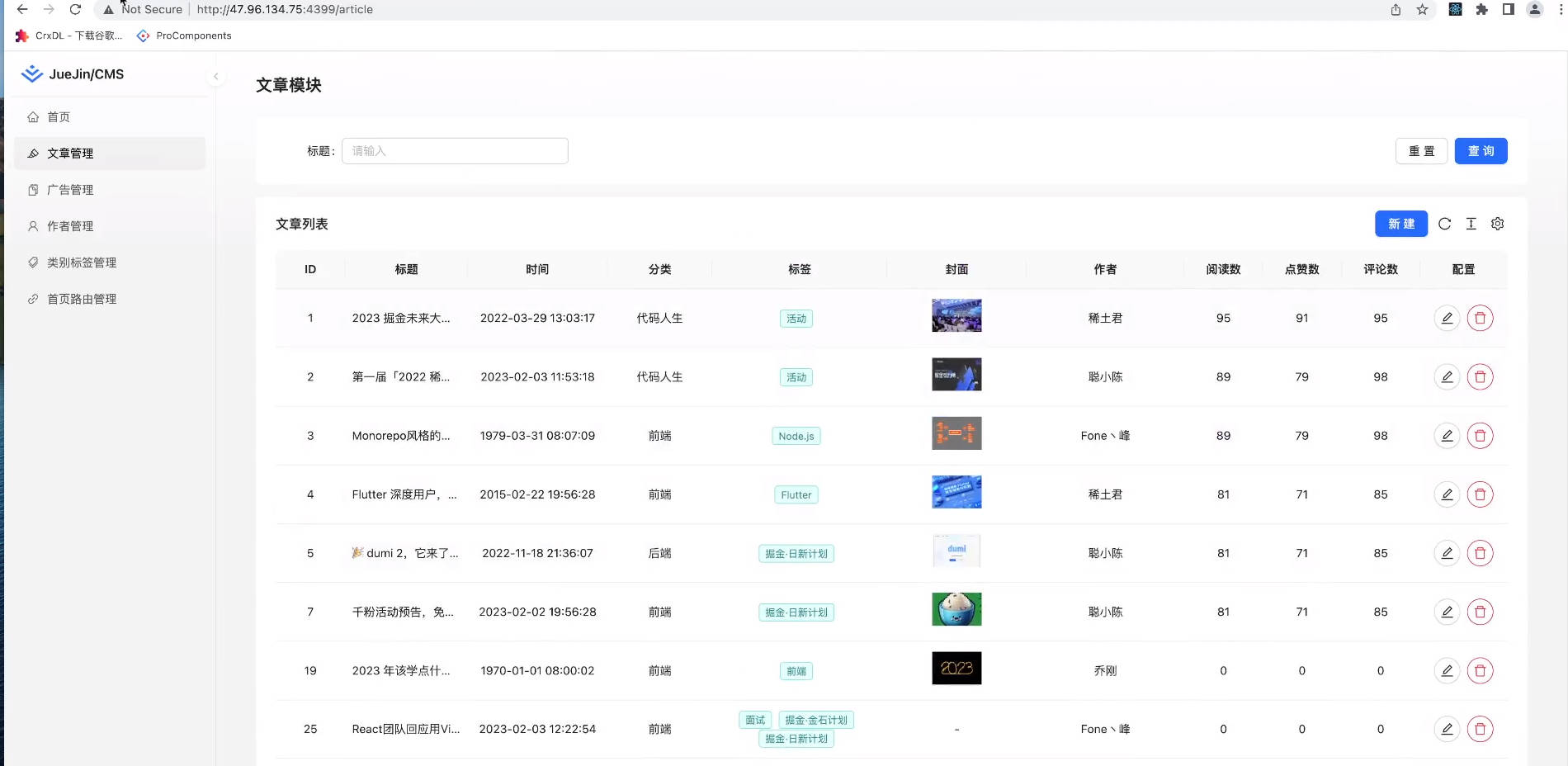Viewport: 1568px width, 766px height.
Task: Click the 面试 tag in row 25
Action: (755, 720)
